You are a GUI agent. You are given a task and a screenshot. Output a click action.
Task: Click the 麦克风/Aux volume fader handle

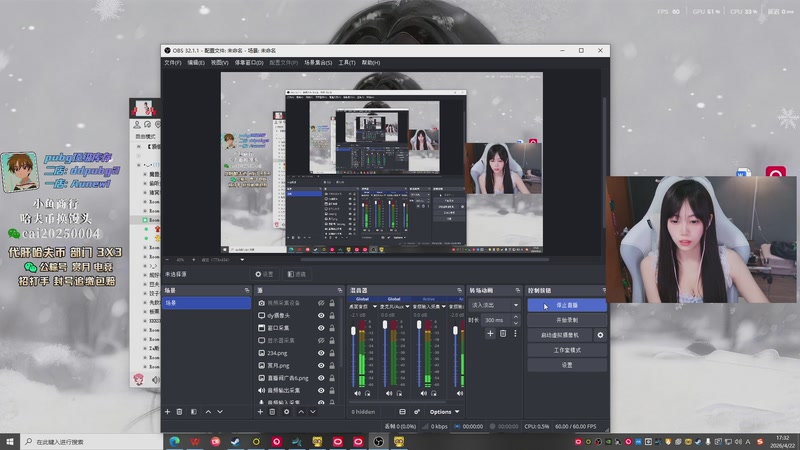click(x=385, y=325)
